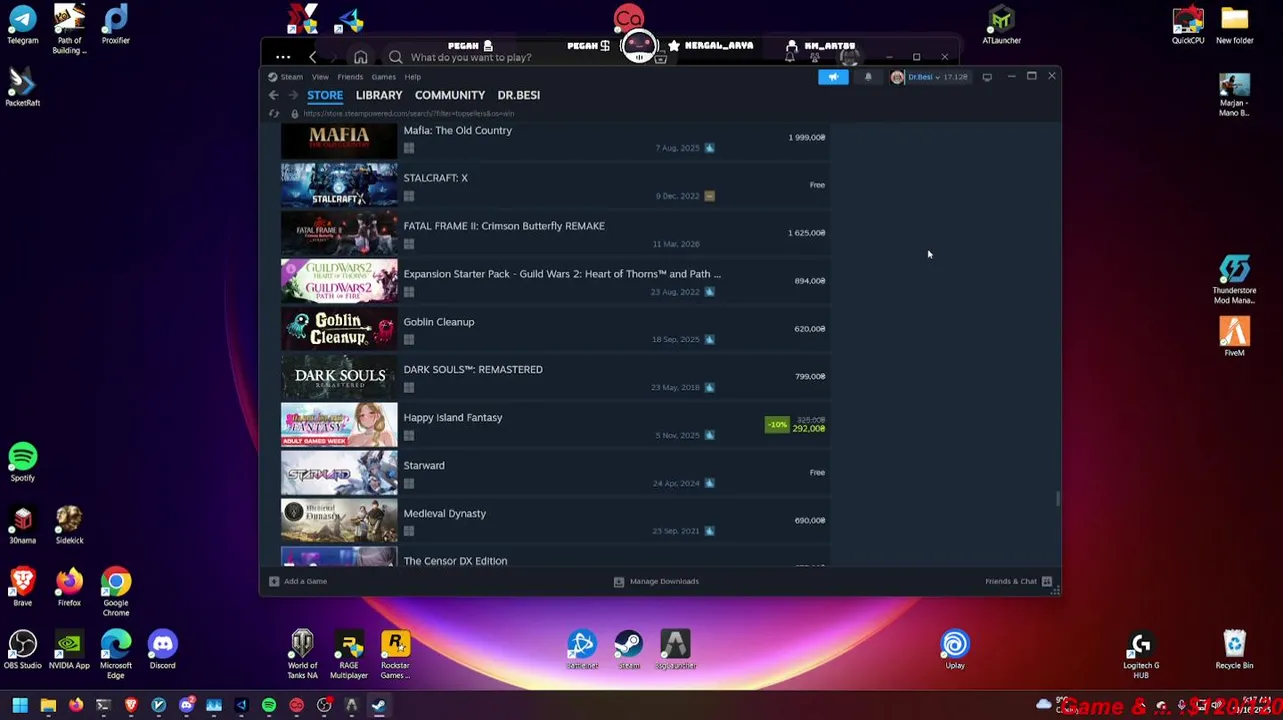Open the Uplay desktop shortcut
Screen dimensions: 1283x720
955,651
